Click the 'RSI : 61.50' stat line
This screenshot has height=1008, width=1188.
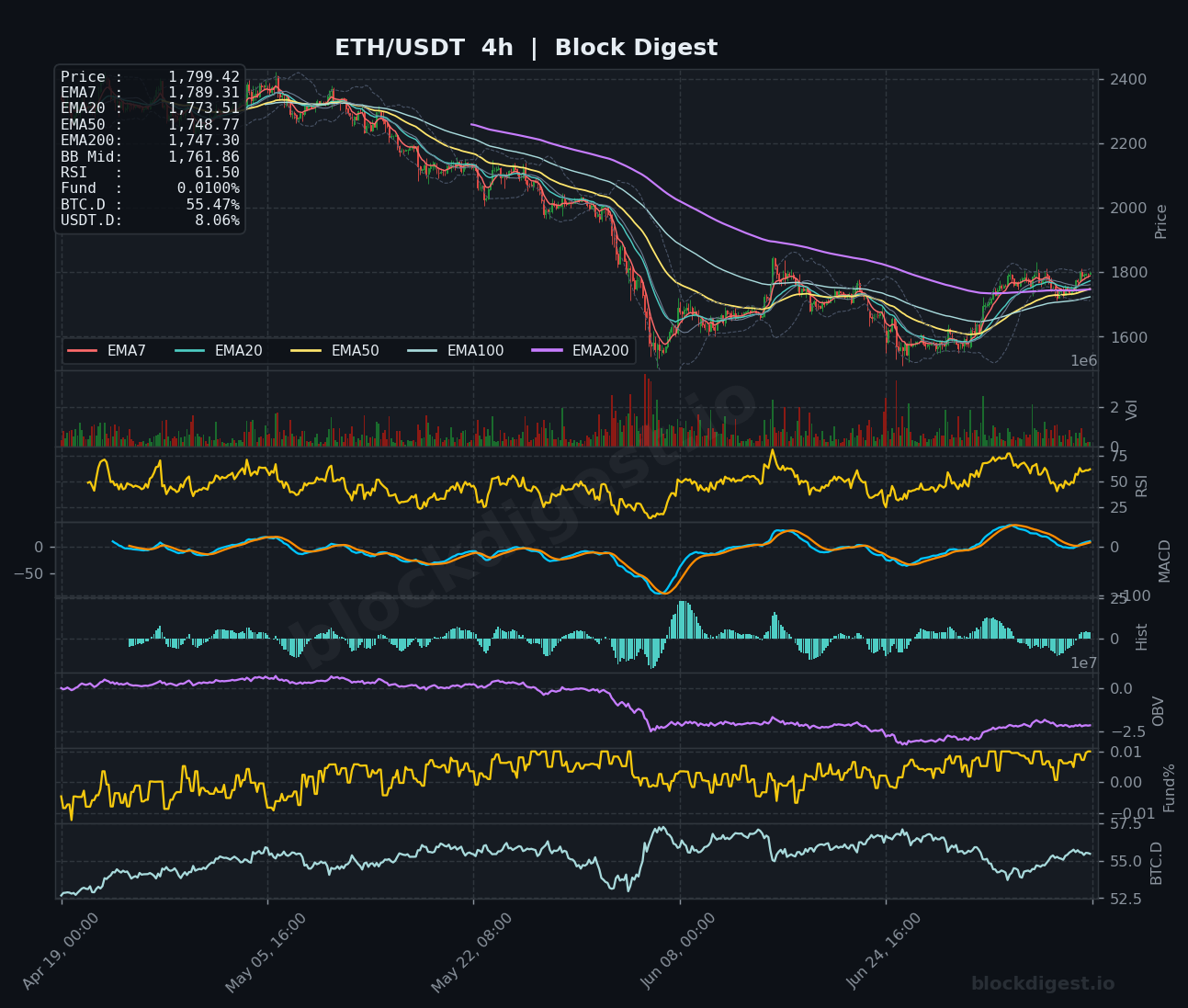[x=150, y=173]
